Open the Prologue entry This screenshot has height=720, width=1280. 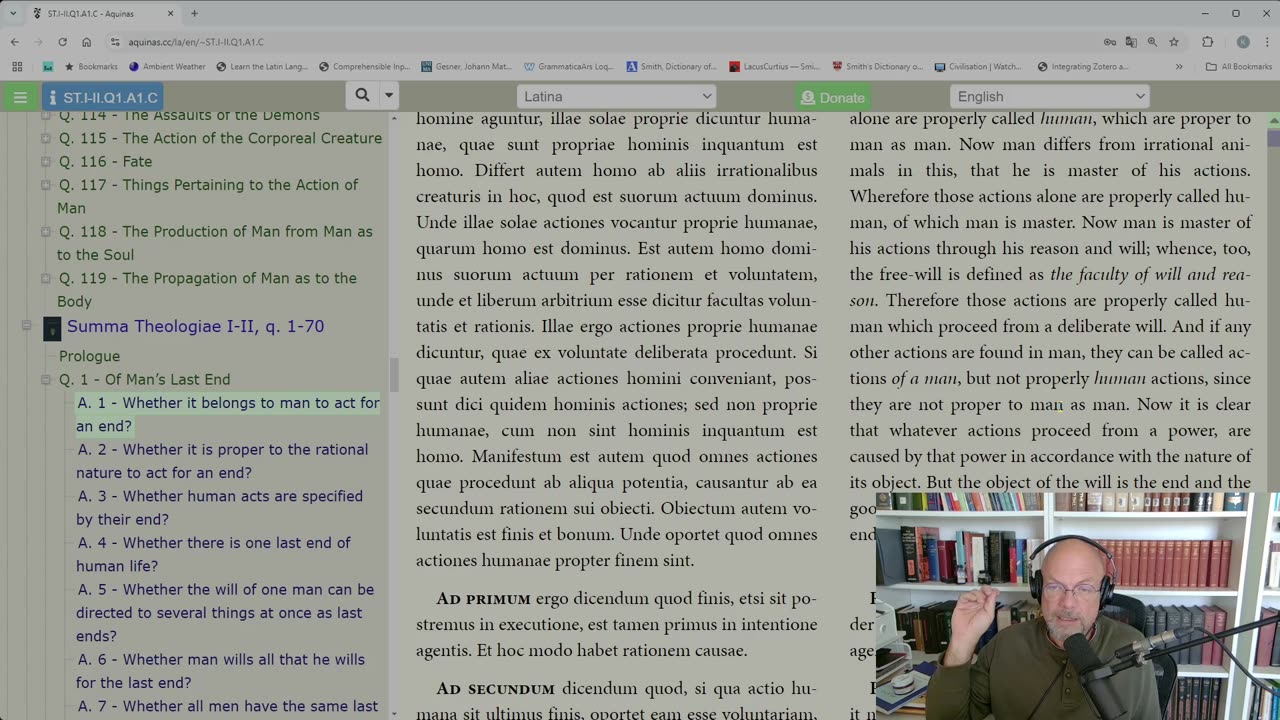tap(89, 356)
